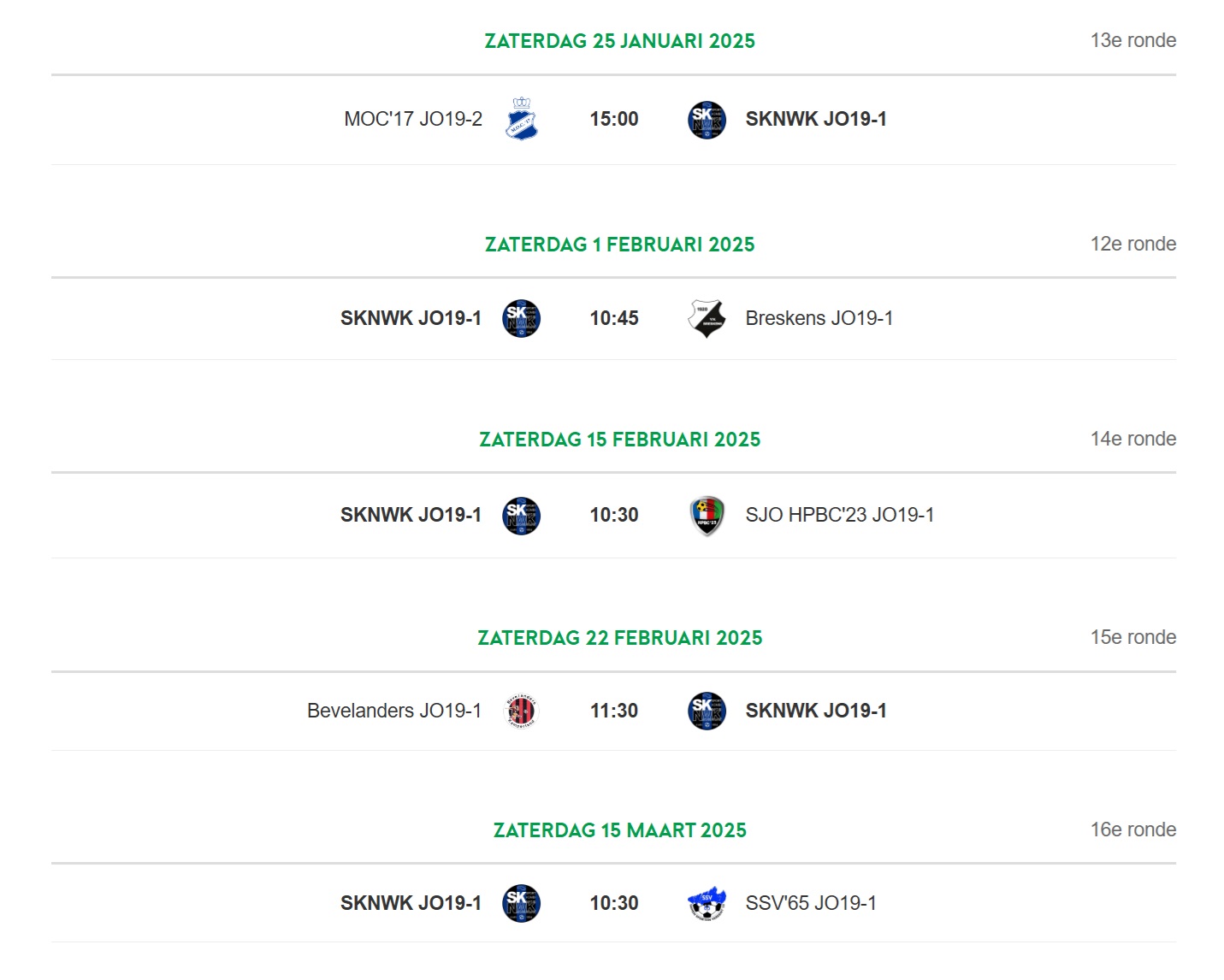Click the 10:45 kickoff time
1224x980 pixels.
pos(614,318)
